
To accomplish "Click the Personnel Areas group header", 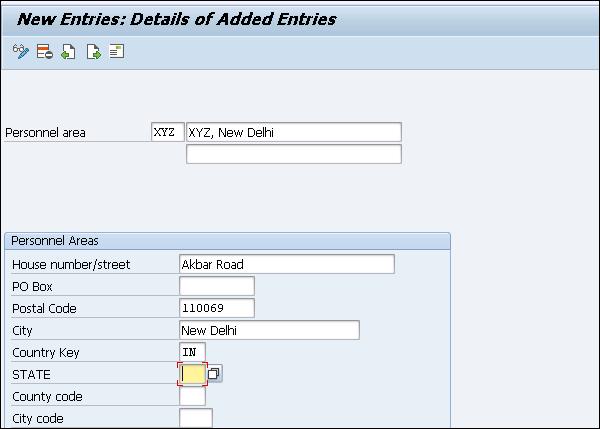I will (x=55, y=241).
